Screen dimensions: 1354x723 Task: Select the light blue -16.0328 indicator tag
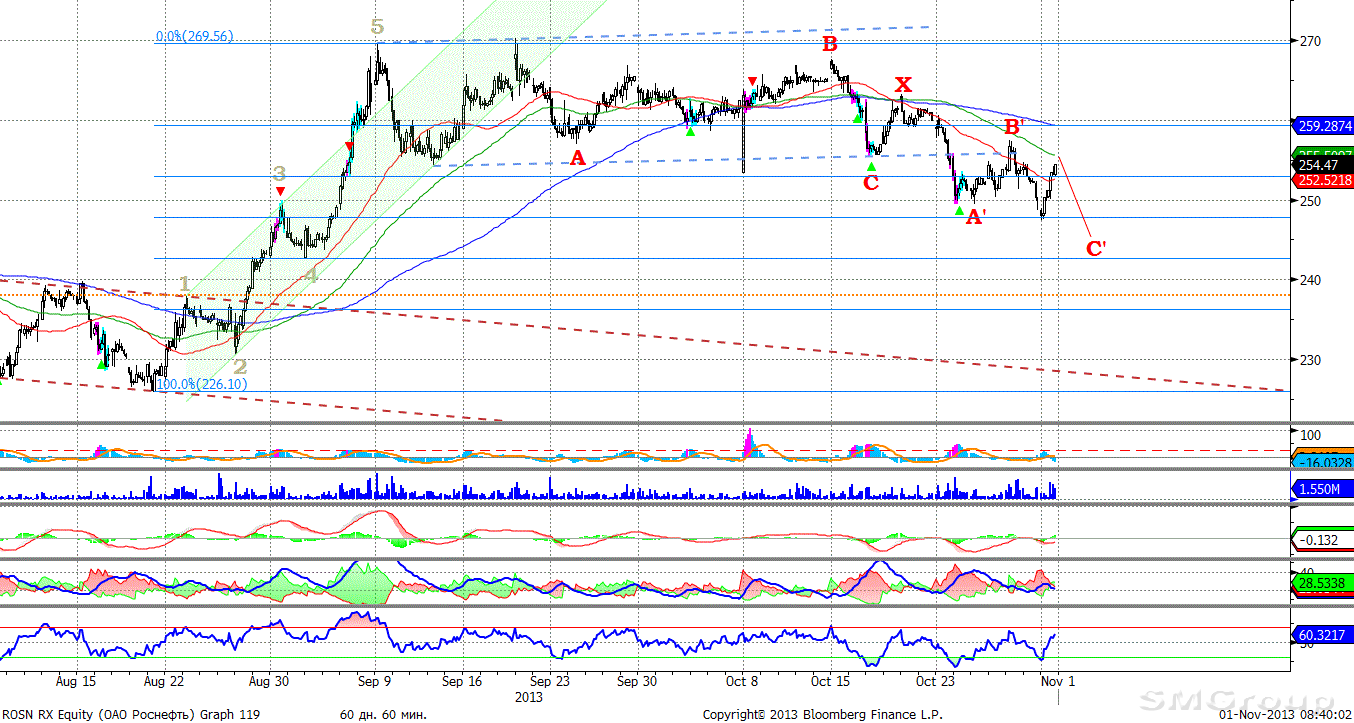[1323, 462]
